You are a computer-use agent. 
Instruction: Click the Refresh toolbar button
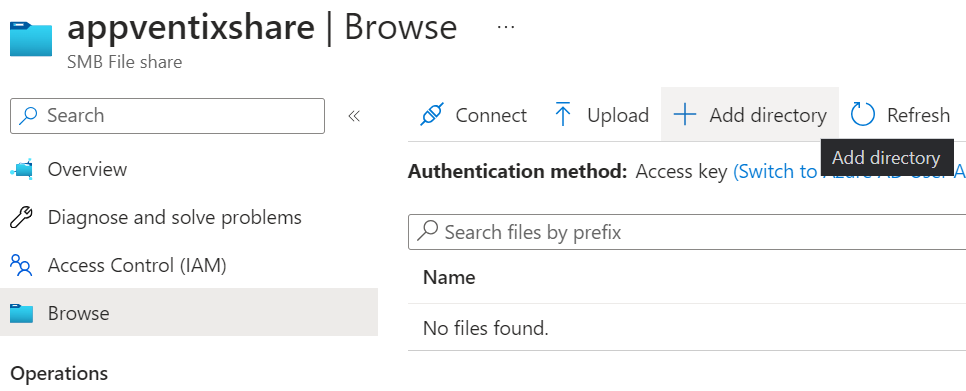click(x=901, y=115)
